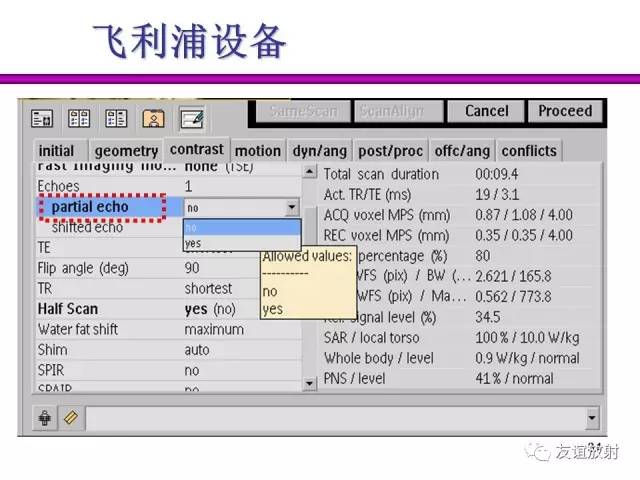Choose 'yes' in partial echo list
Viewport: 640px width, 480px height.
click(242, 243)
